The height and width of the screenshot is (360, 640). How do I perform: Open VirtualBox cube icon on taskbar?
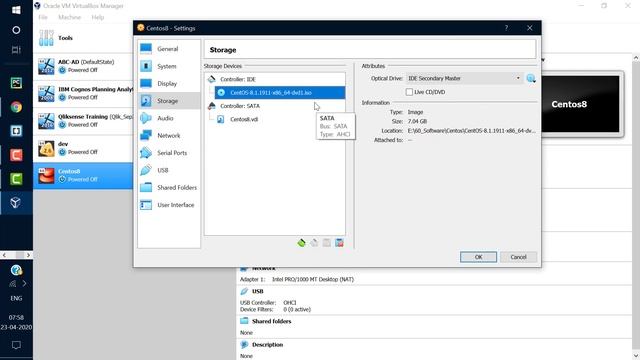16,202
